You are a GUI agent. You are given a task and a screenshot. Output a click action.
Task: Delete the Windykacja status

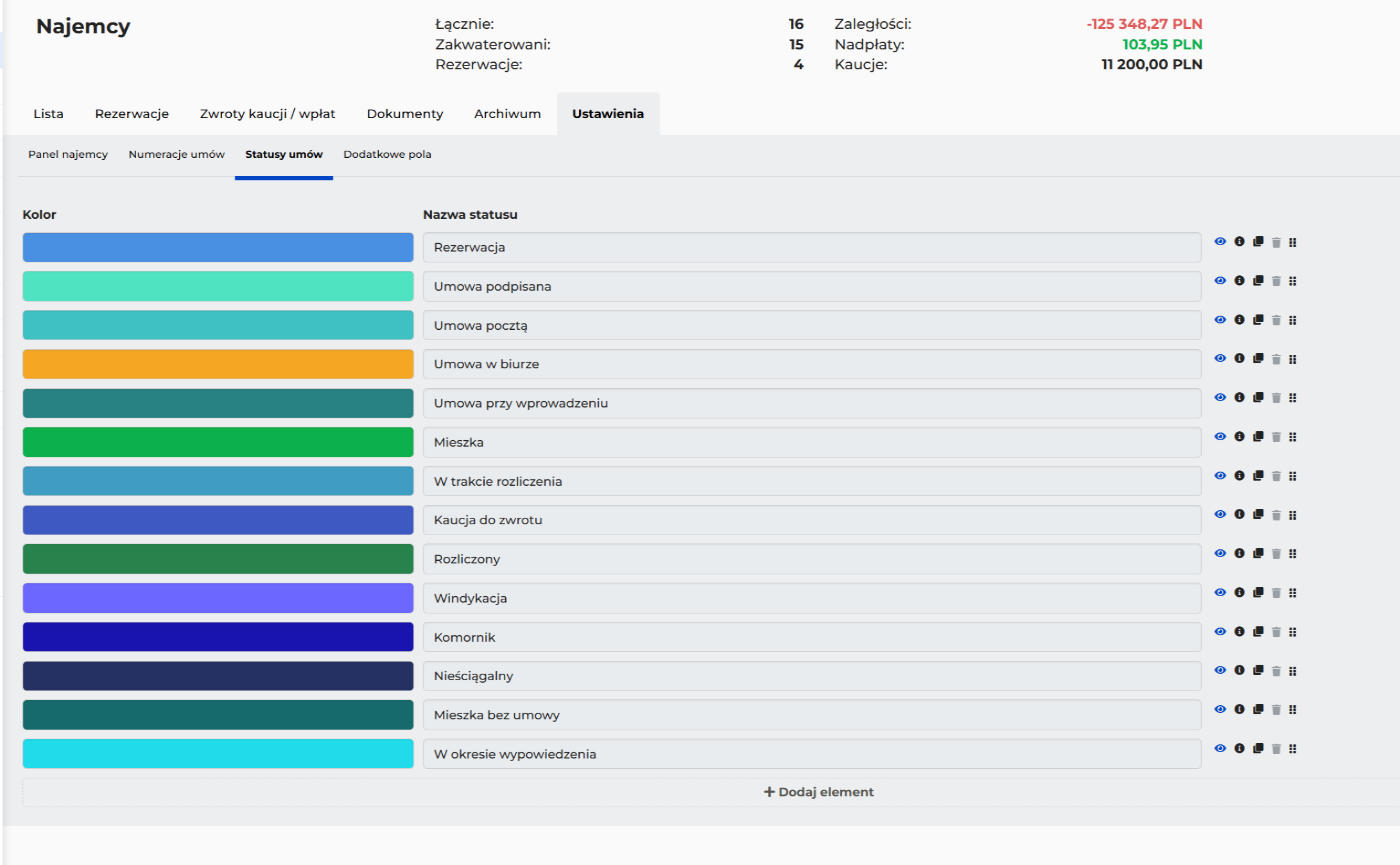(1276, 593)
